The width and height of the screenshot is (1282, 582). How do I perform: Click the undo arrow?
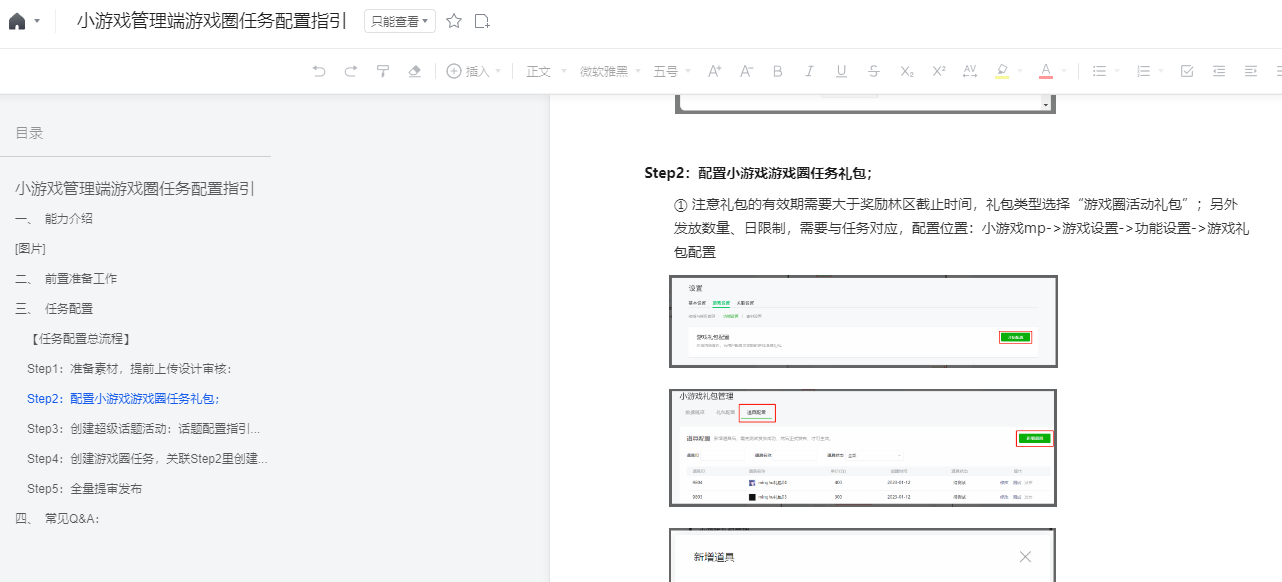tap(319, 71)
